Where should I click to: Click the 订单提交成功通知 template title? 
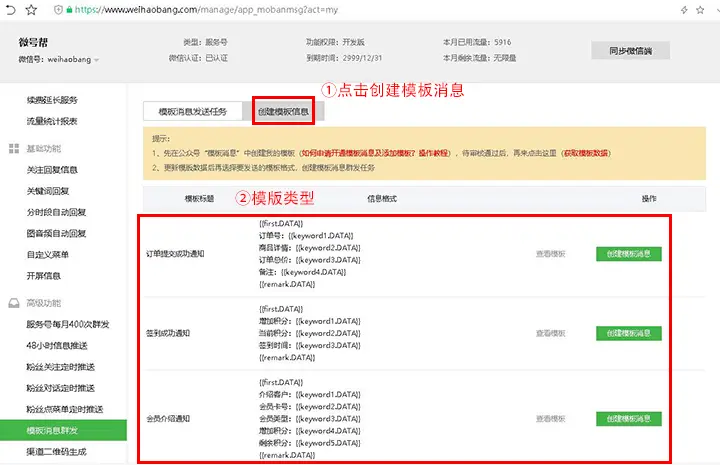[175, 254]
